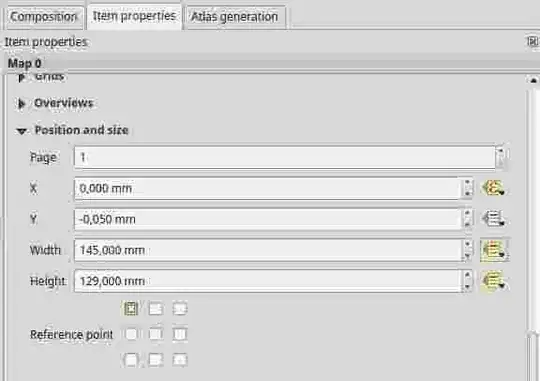Screen dimensions: 540x381
Task: Open data defined override for Y
Action: [494, 219]
